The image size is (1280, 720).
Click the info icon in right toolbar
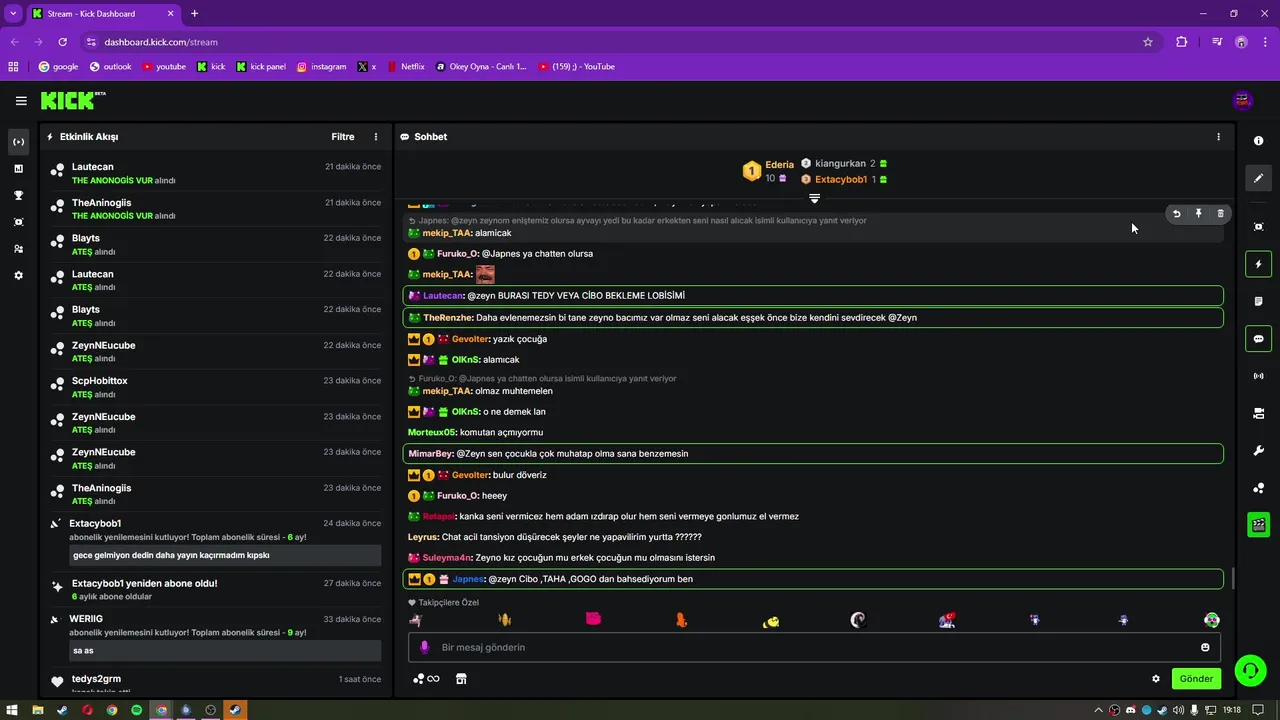1258,141
